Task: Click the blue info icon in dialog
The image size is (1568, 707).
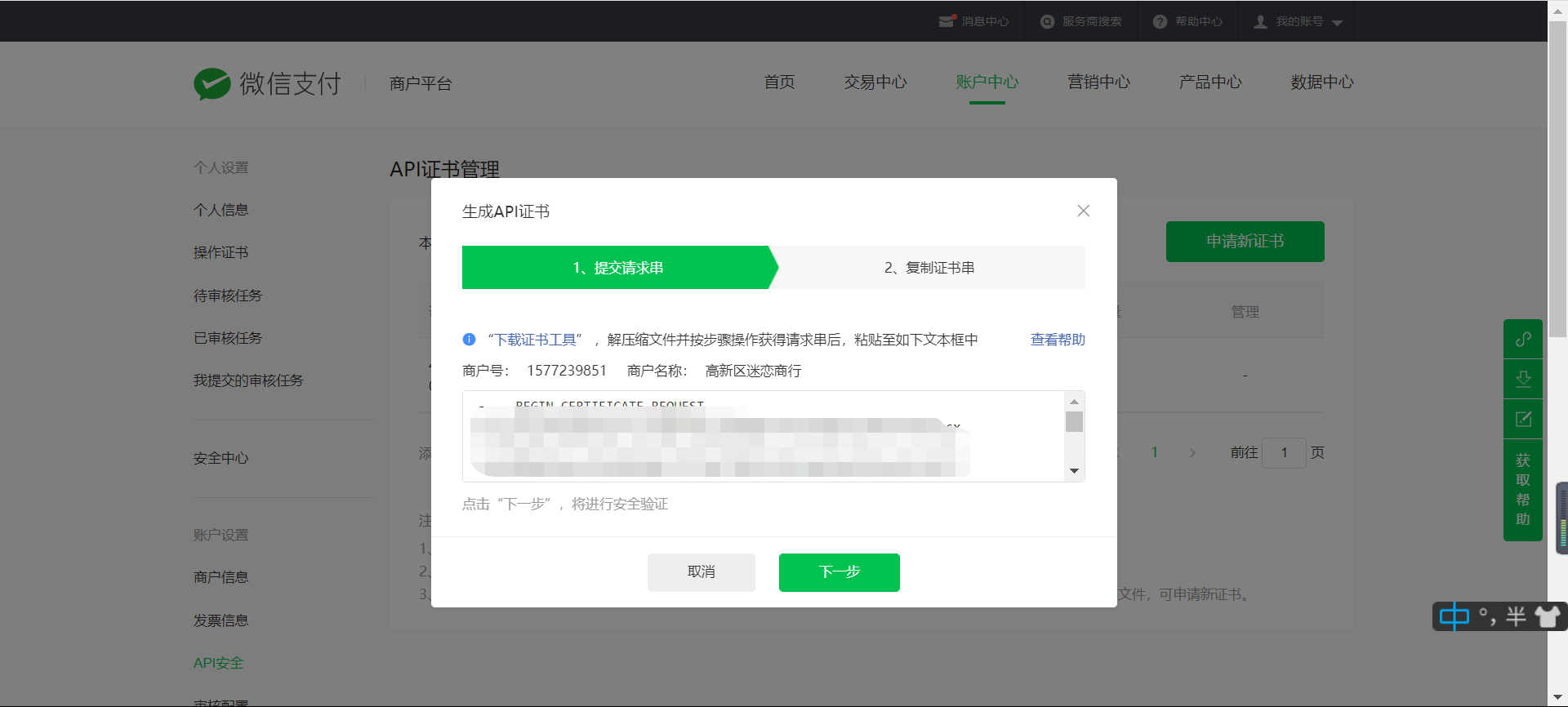Action: coord(469,340)
